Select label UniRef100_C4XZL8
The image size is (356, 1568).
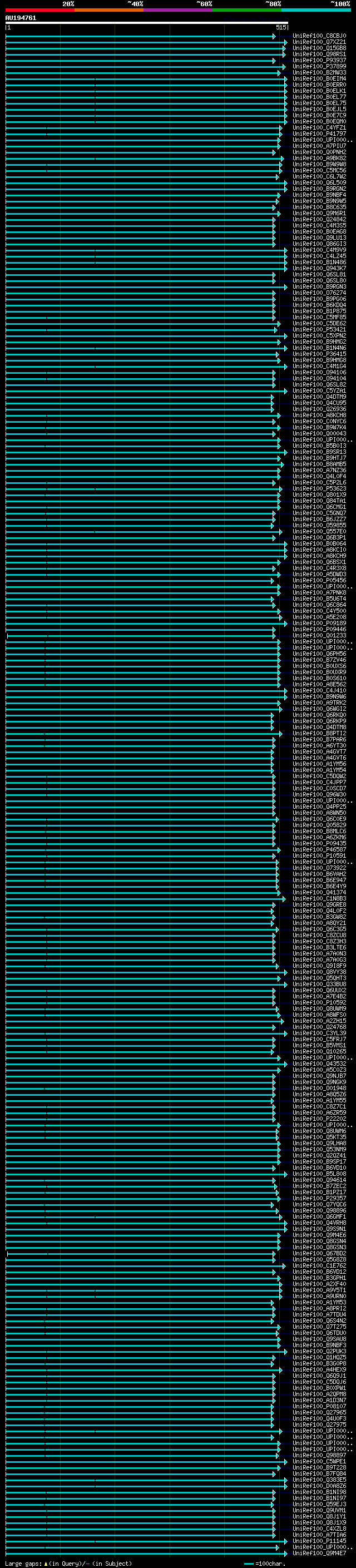point(319,1529)
